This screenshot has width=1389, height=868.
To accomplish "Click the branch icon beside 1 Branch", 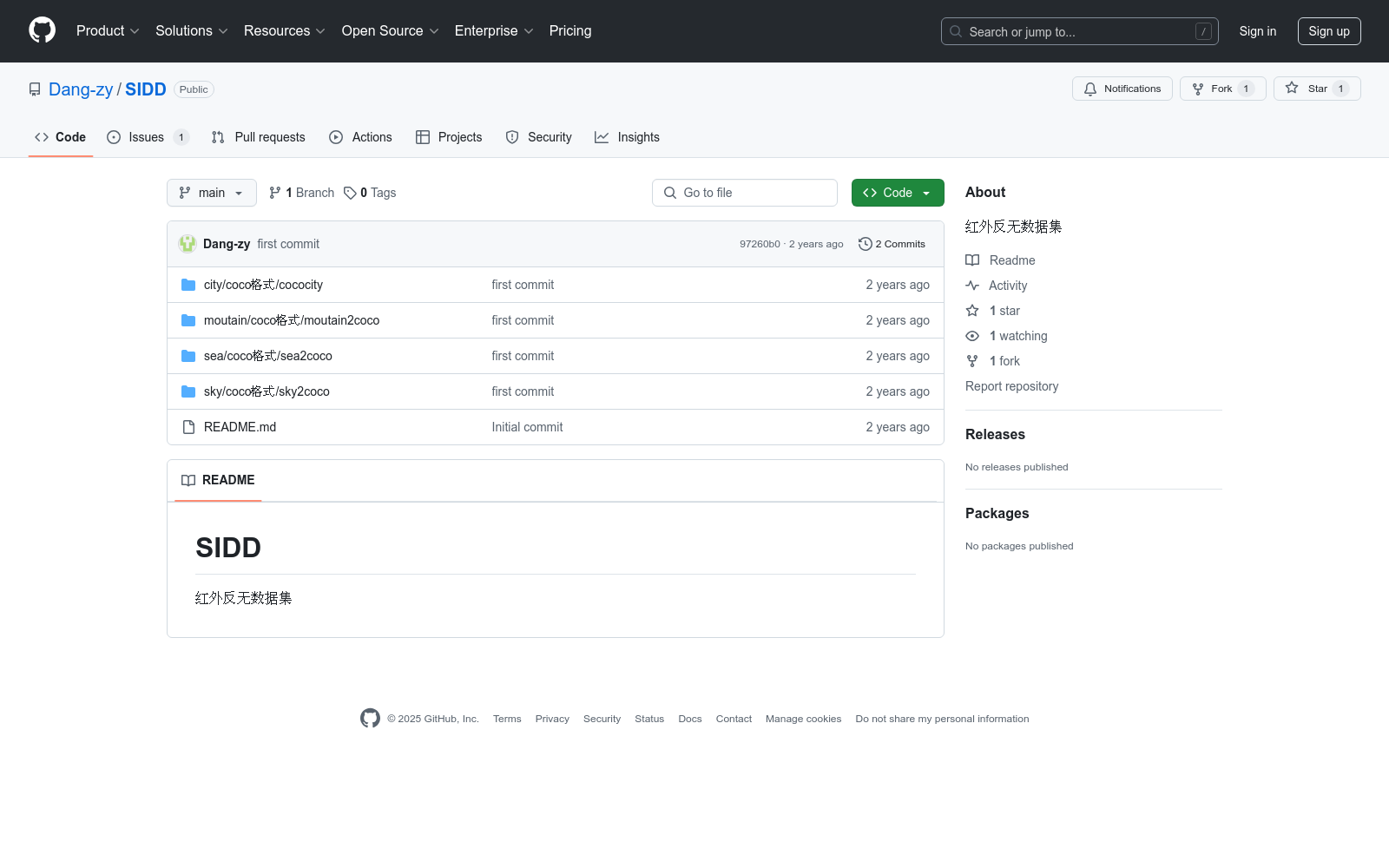I will [x=275, y=193].
